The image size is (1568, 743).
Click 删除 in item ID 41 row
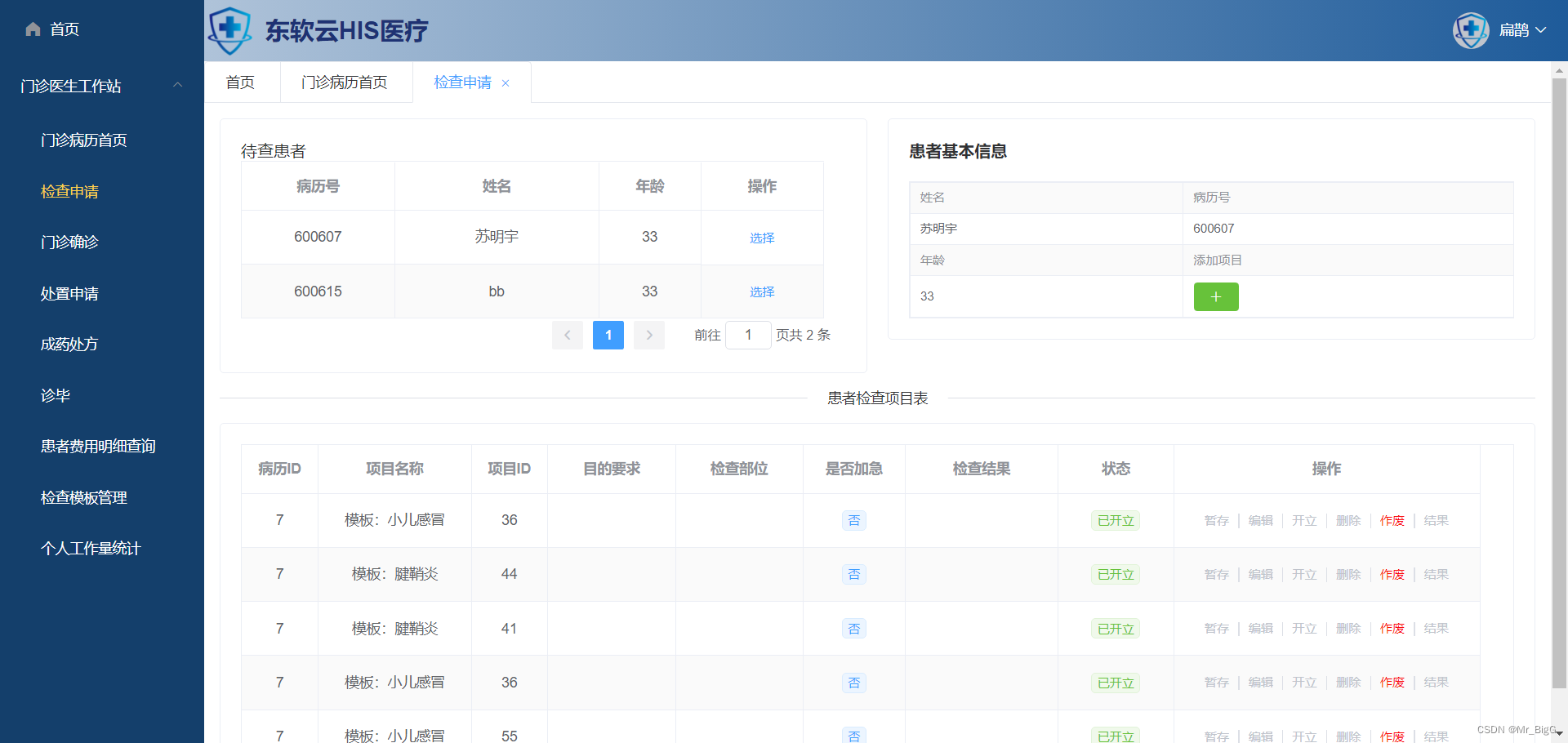[x=1348, y=629]
